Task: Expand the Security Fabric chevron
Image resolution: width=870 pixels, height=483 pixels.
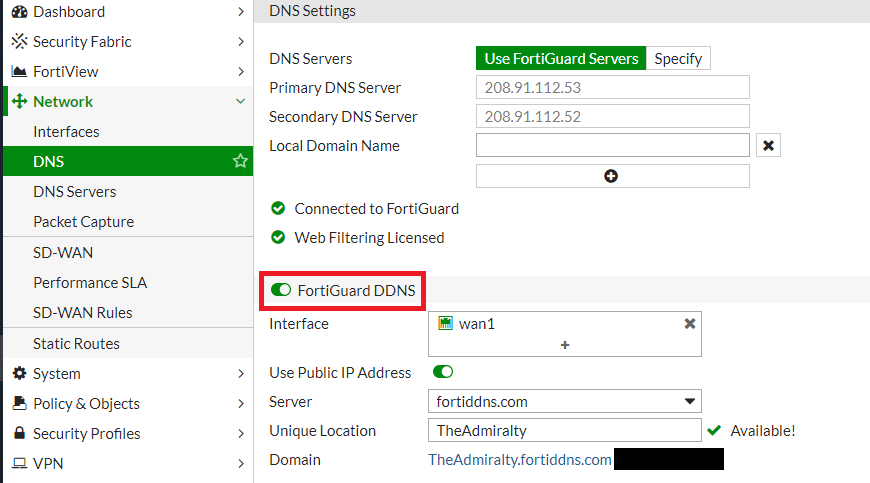Action: point(241,42)
